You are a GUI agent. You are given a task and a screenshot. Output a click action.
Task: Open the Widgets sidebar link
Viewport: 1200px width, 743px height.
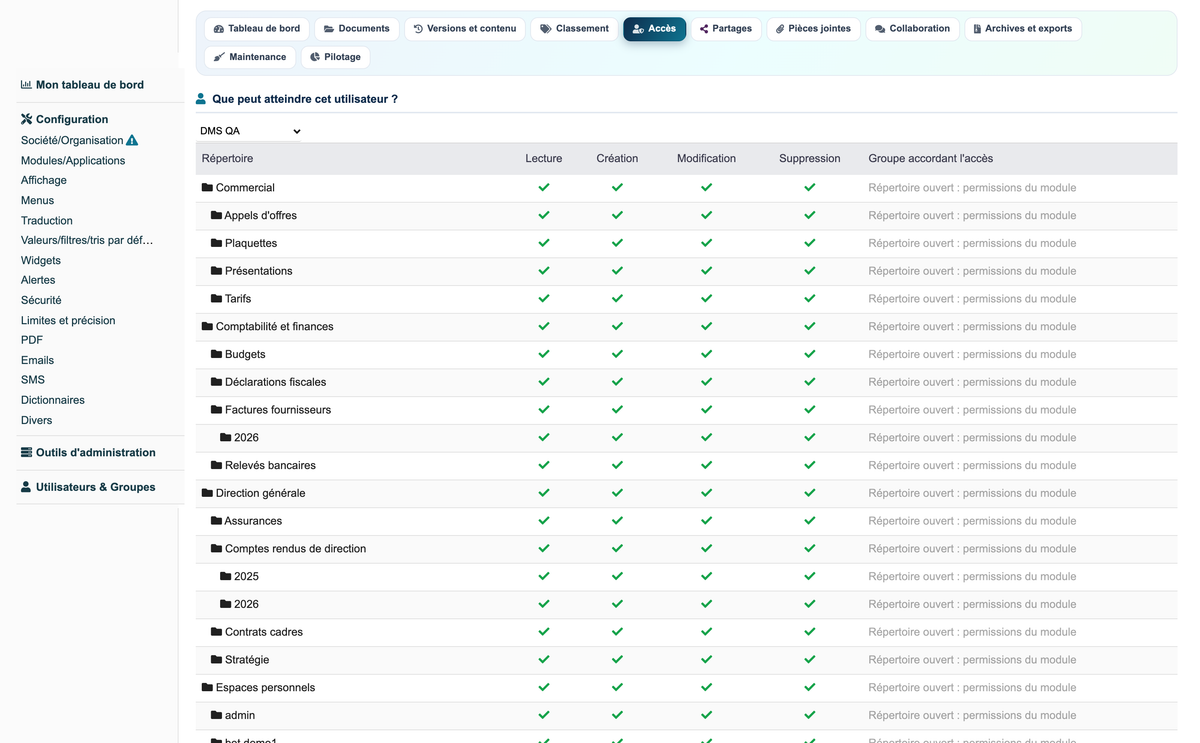coord(41,260)
